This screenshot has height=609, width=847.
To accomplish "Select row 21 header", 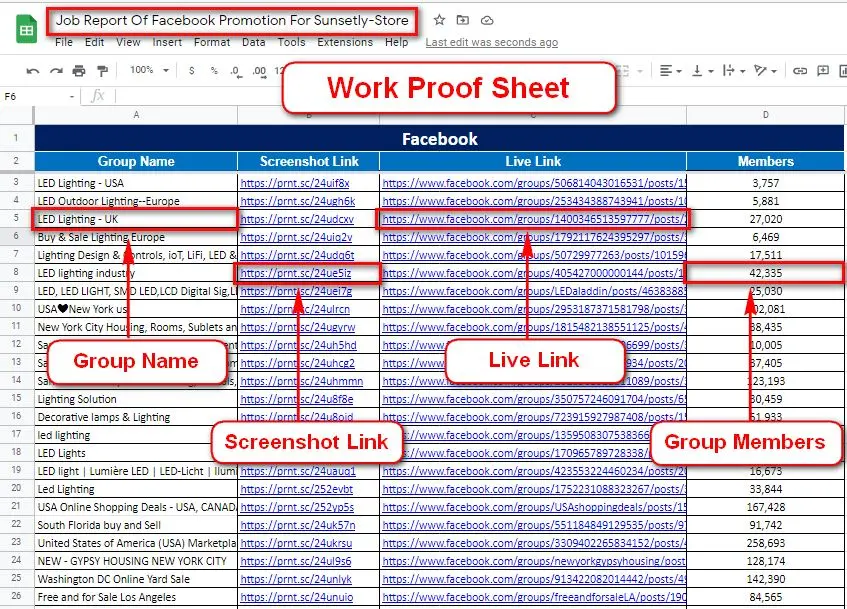I will pyautogui.click(x=16, y=507).
